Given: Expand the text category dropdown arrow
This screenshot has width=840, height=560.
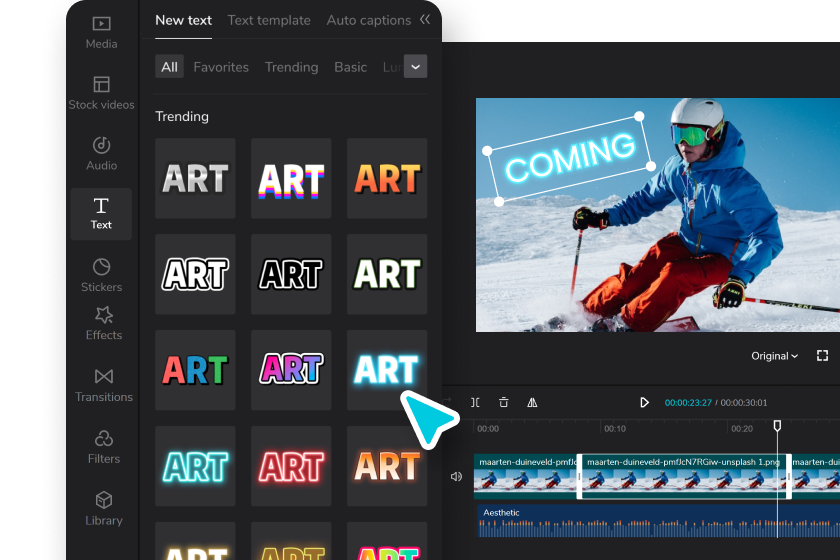Looking at the screenshot, I should click(x=415, y=66).
